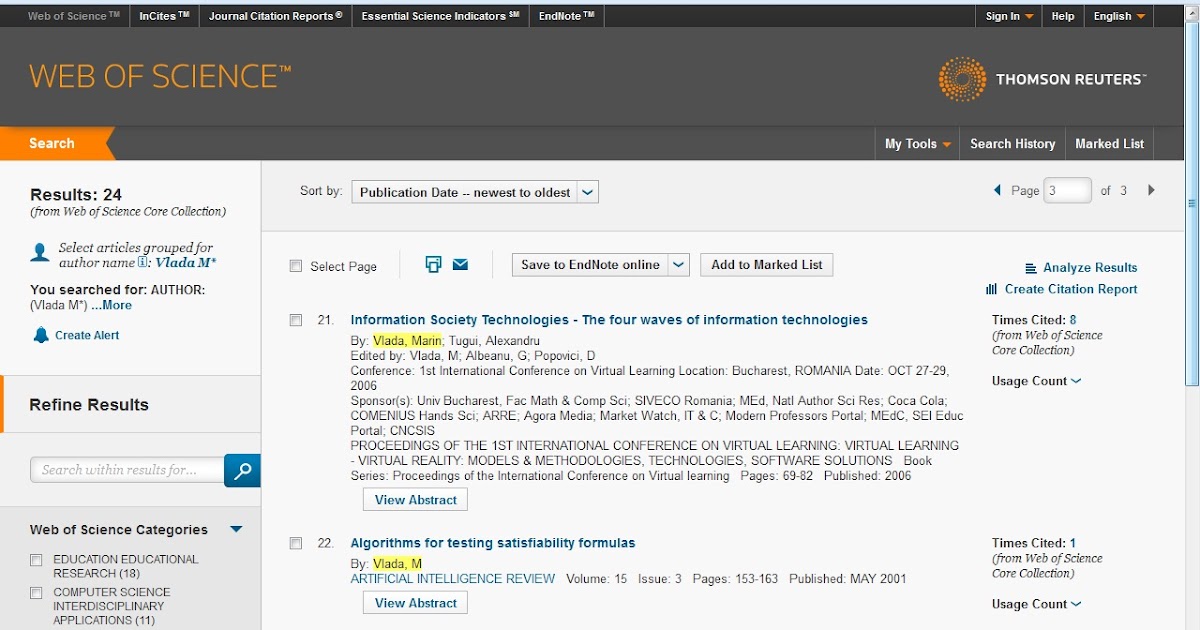Open Algorithms for testing satisfiability formulas
This screenshot has width=1200, height=630.
tap(493, 543)
